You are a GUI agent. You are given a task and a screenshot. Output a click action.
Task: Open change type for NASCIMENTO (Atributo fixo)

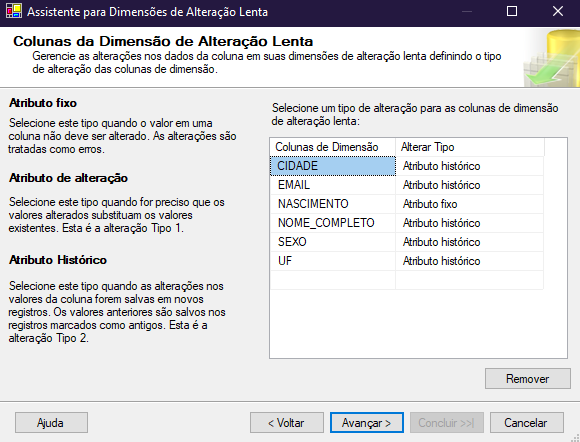click(x=469, y=204)
